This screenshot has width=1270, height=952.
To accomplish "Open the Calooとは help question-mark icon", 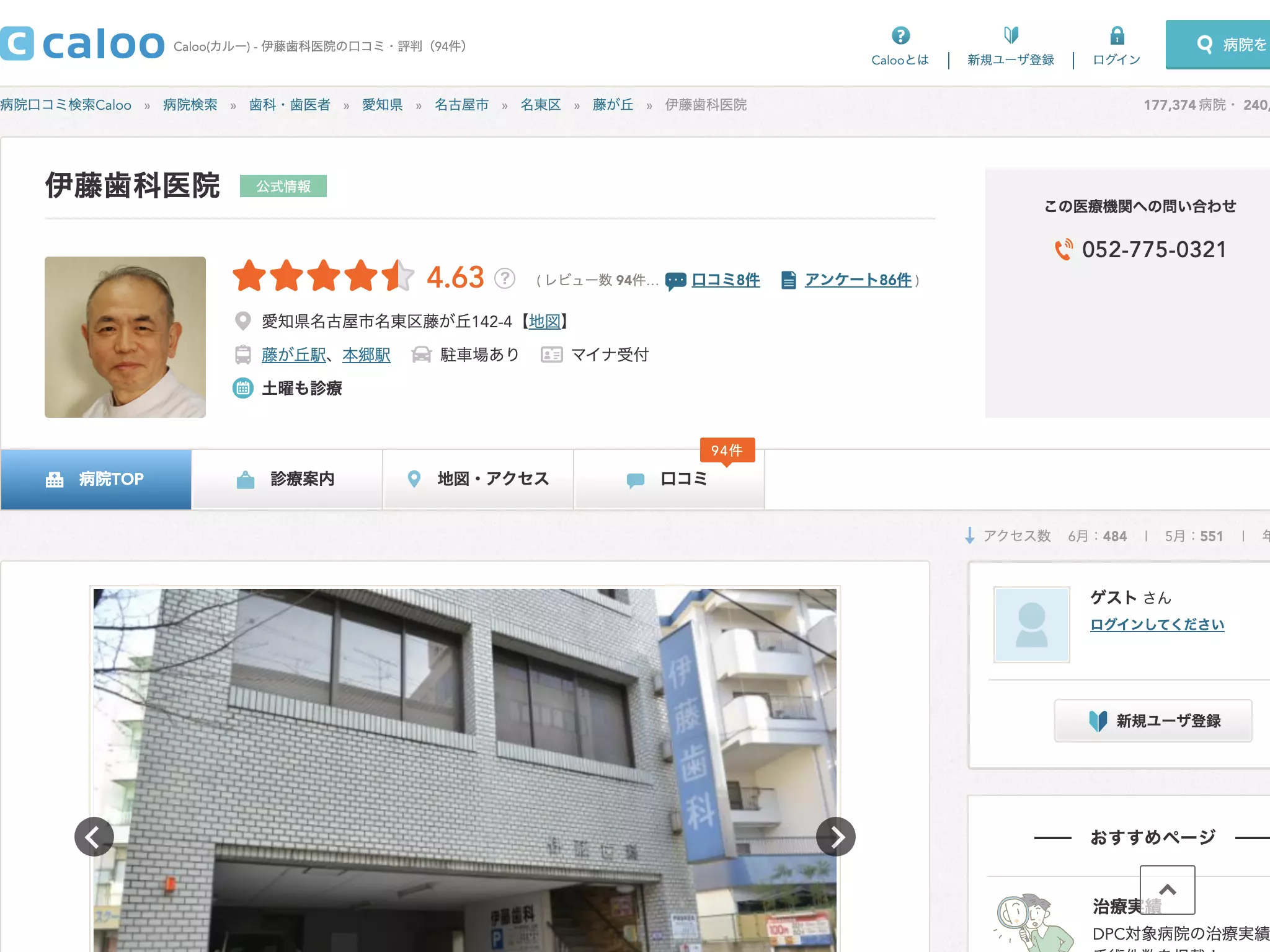I will click(900, 35).
